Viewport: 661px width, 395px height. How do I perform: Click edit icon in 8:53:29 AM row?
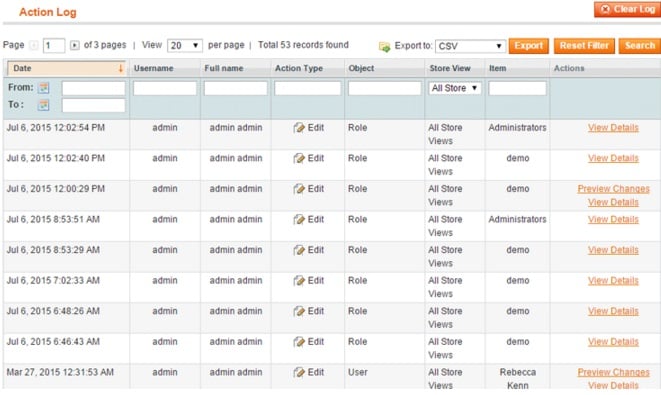coord(299,250)
